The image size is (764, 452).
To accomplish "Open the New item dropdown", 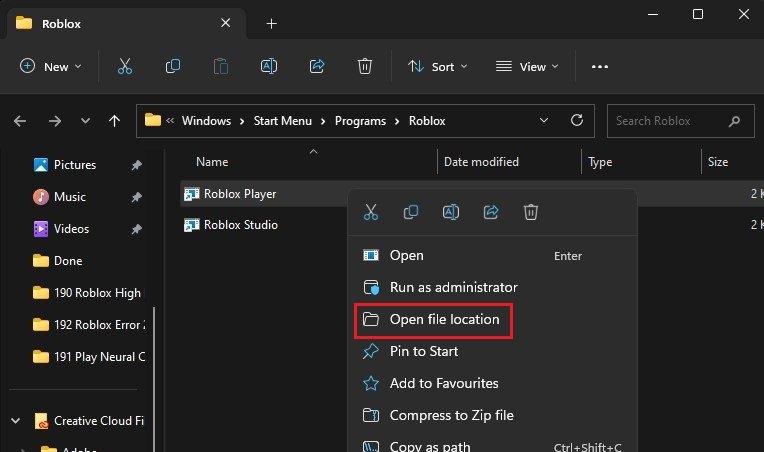I will coord(51,66).
